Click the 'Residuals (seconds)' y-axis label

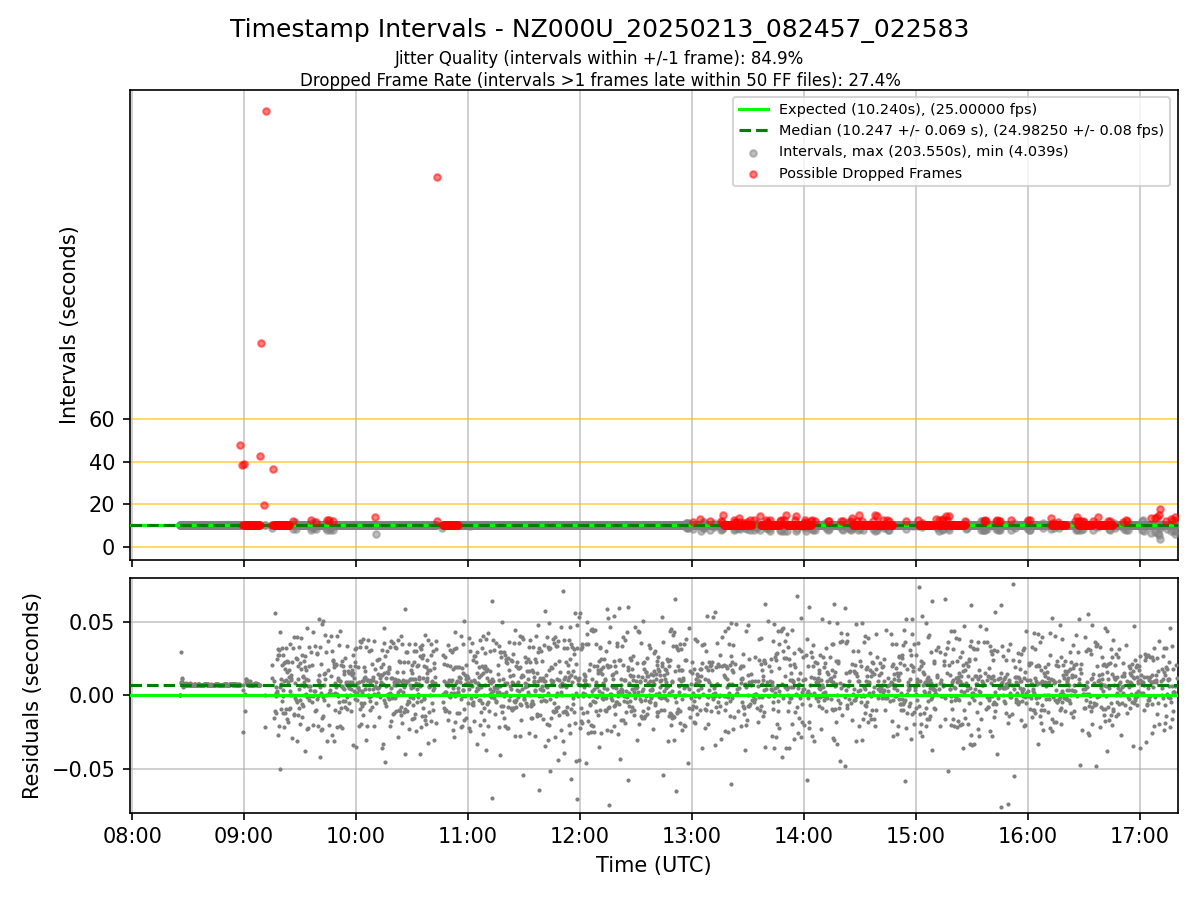pos(32,696)
